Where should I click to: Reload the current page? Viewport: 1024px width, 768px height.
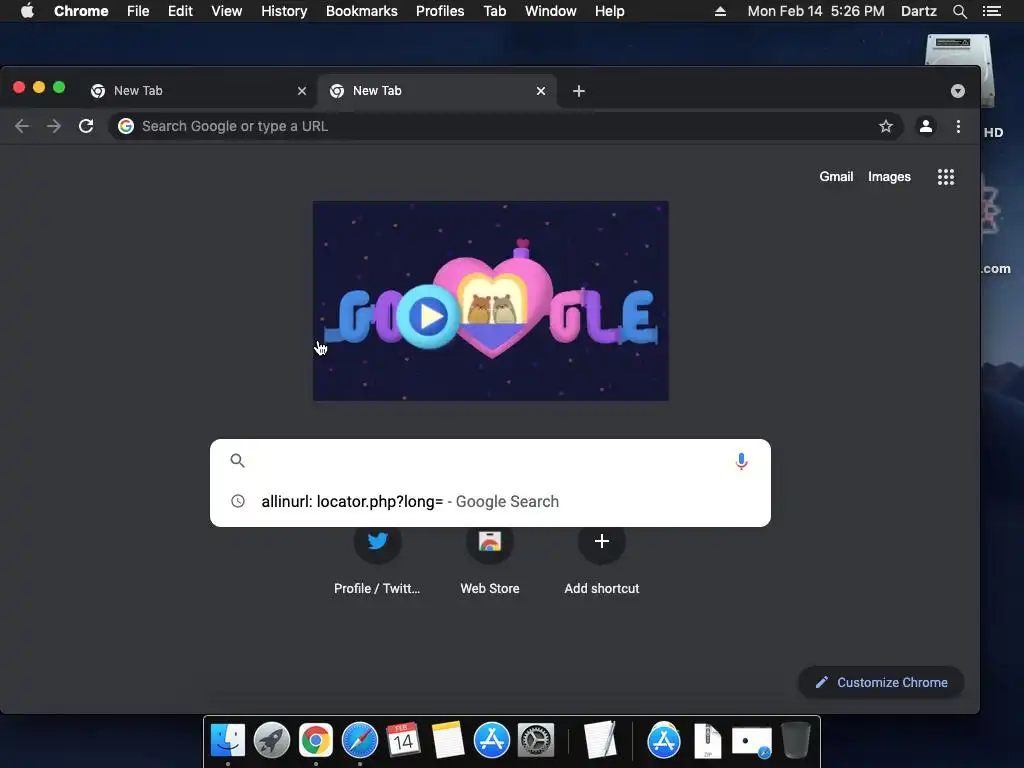coord(86,126)
